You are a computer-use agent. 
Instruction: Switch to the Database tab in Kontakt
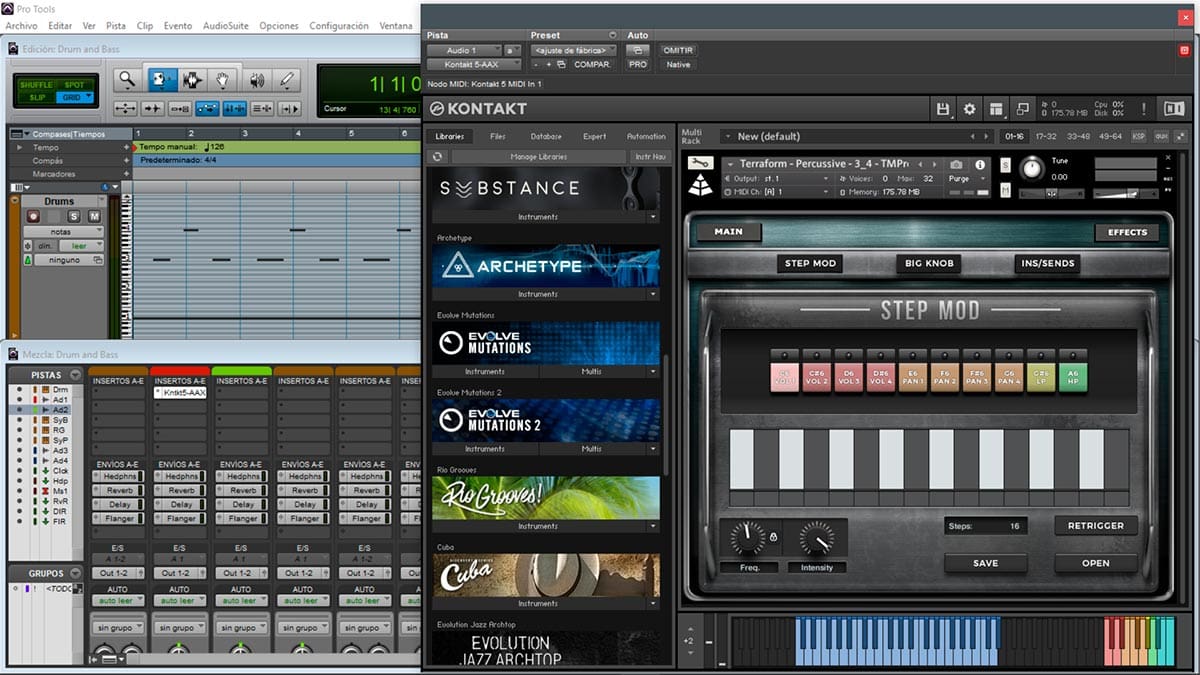pyautogui.click(x=546, y=136)
